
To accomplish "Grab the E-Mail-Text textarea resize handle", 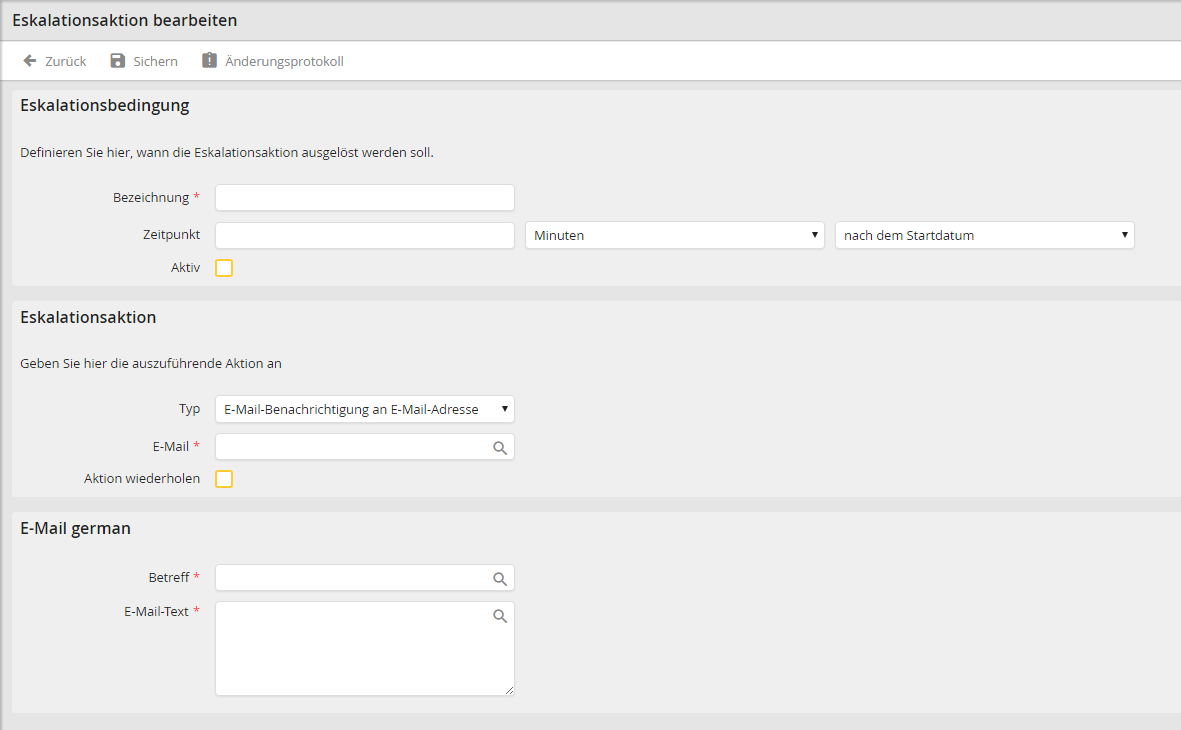I will pos(509,690).
